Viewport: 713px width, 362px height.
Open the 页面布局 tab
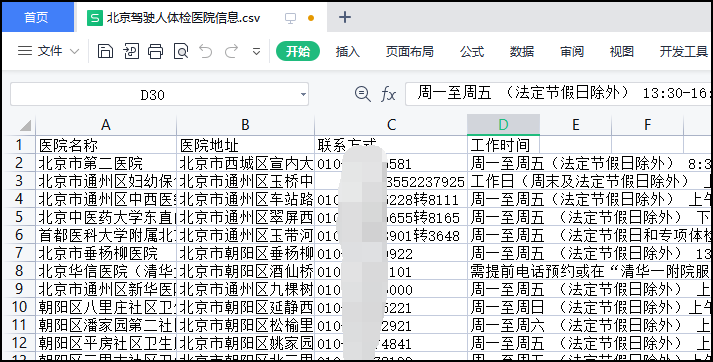pos(409,51)
